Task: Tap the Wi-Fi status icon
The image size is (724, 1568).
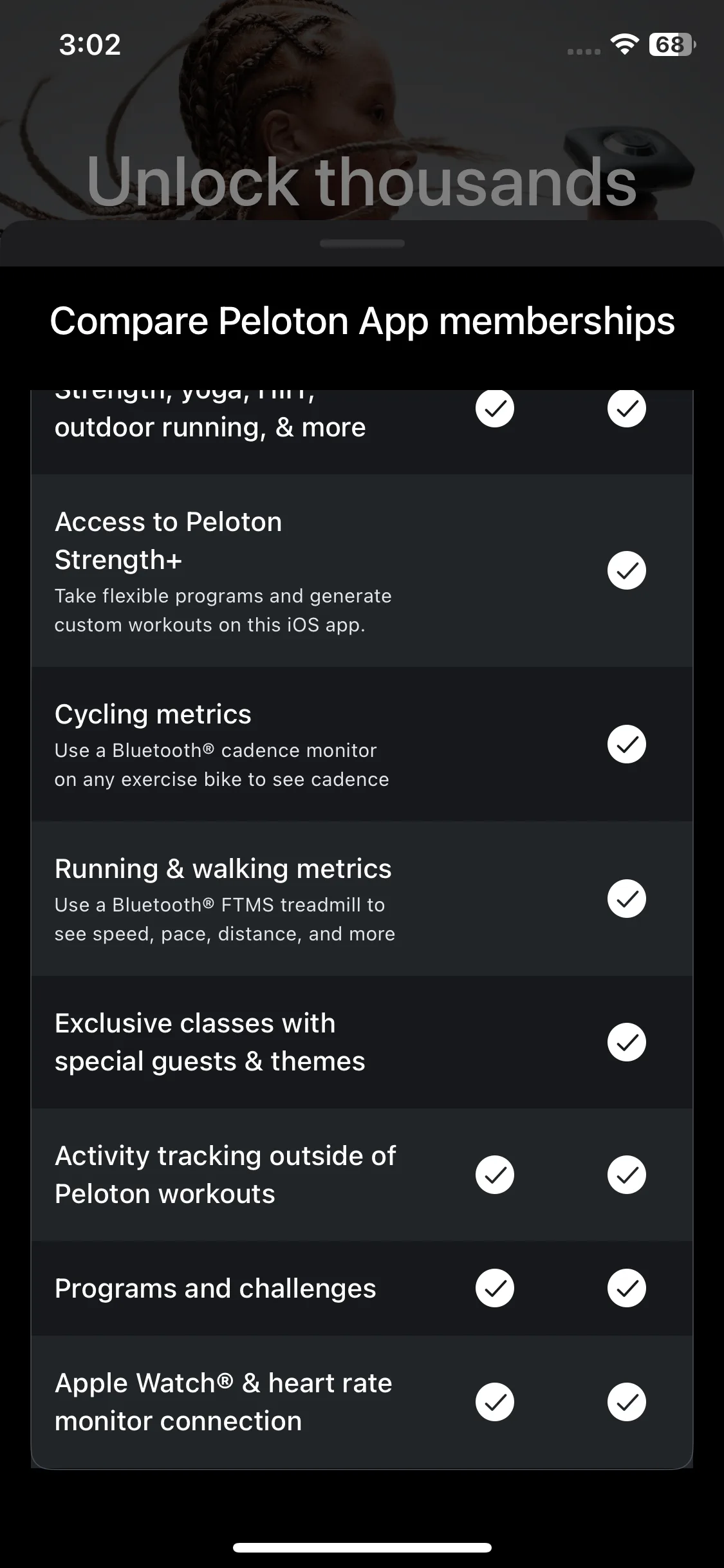Action: [624, 44]
